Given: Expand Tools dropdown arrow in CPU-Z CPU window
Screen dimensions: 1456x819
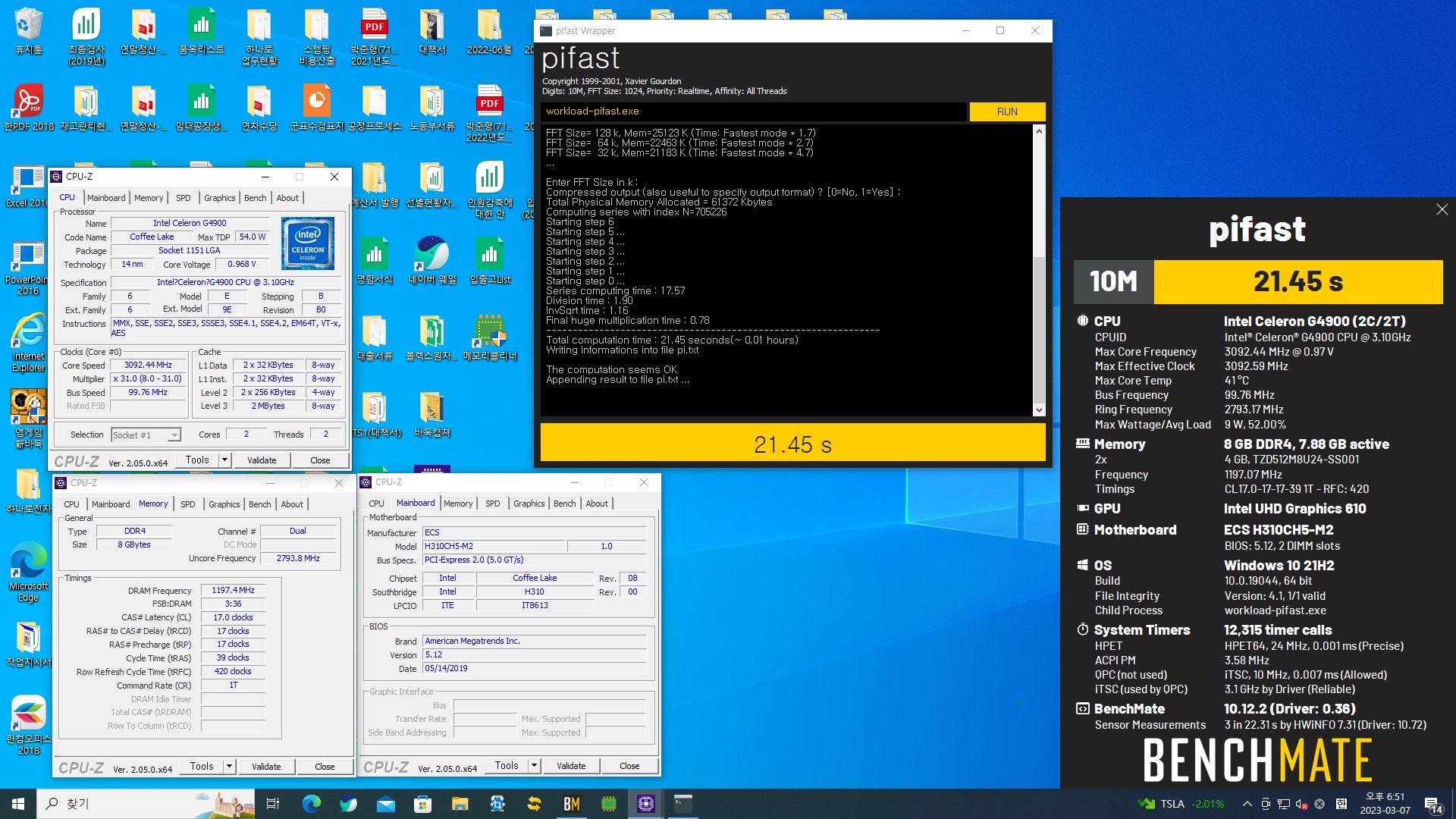Looking at the screenshot, I should (x=224, y=460).
